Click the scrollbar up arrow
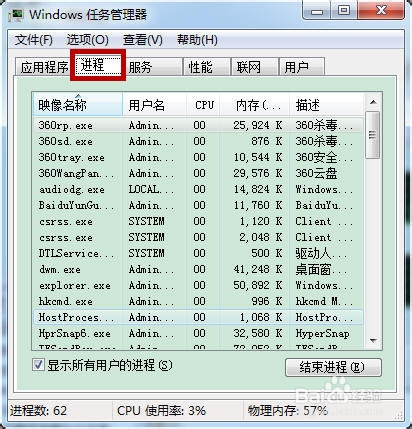The width and height of the screenshot is (412, 429). click(x=373, y=102)
